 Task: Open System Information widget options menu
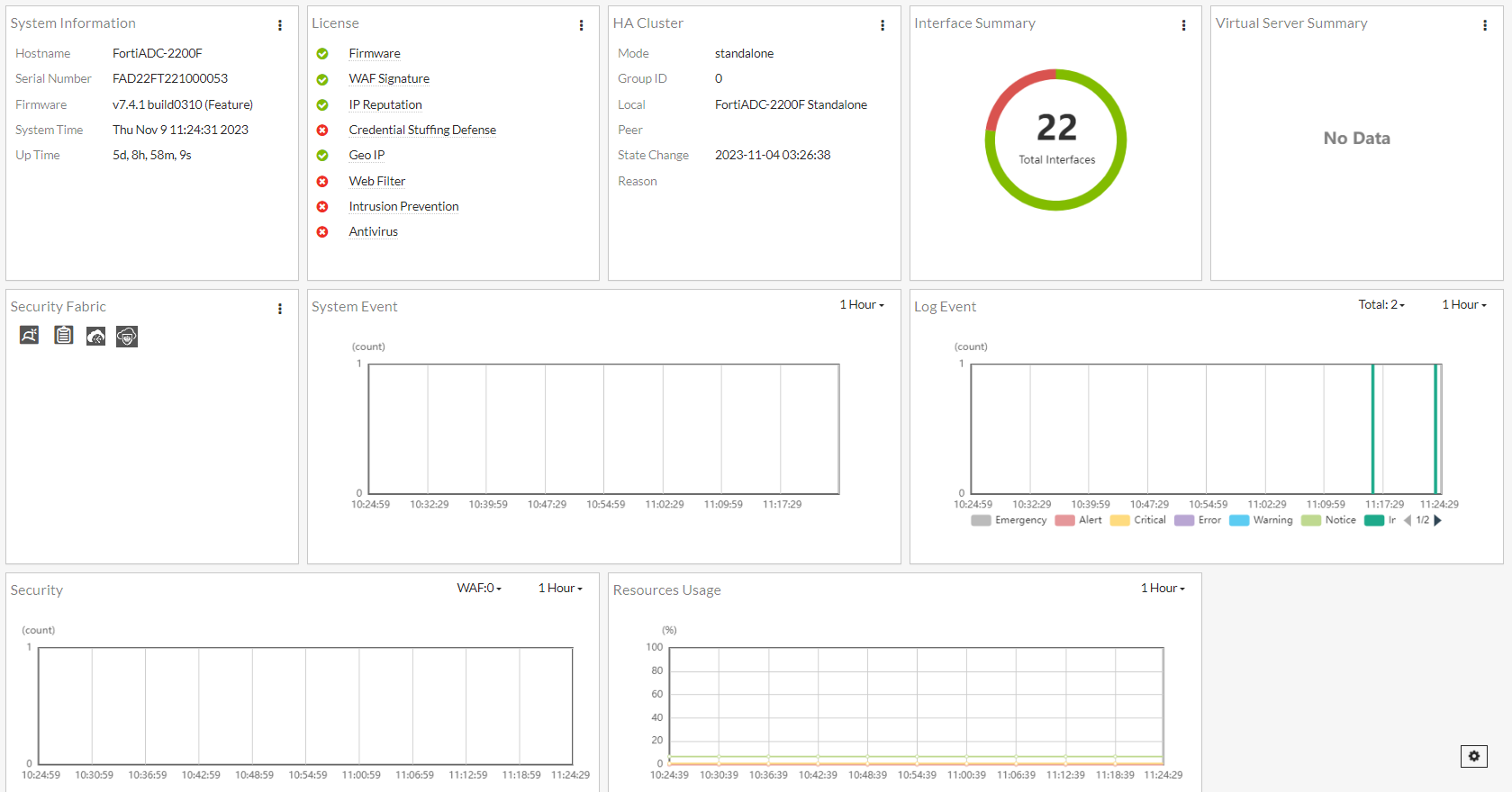pyautogui.click(x=280, y=25)
